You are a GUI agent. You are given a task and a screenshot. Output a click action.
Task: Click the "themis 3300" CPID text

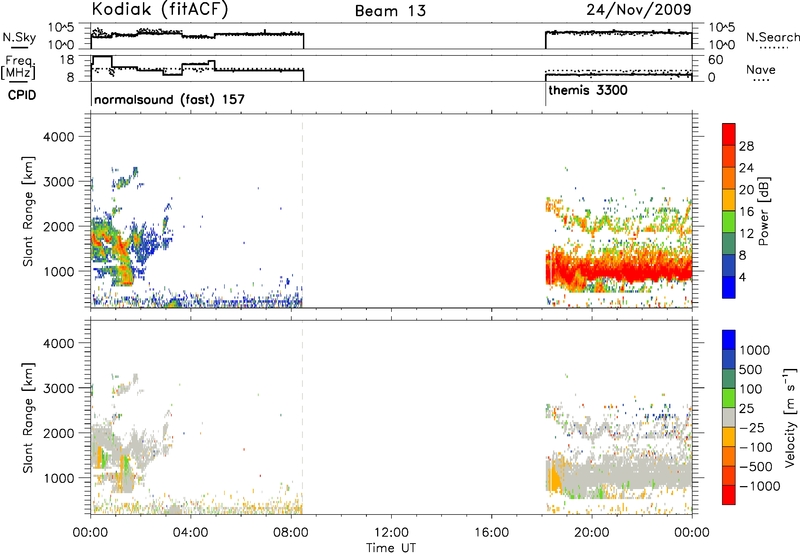[588, 90]
